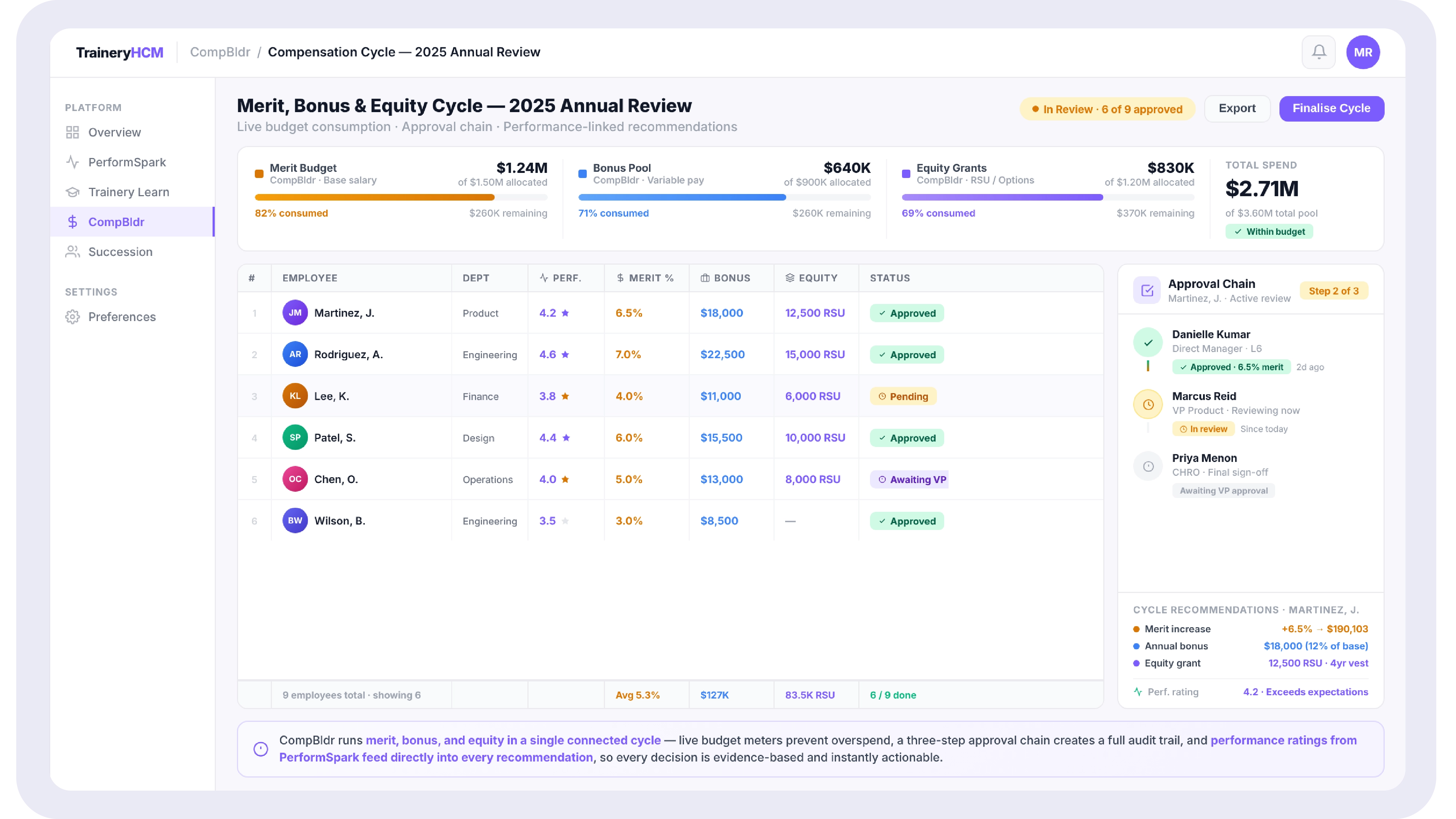
Task: Click the Equity Grants purple square marker
Action: (906, 174)
